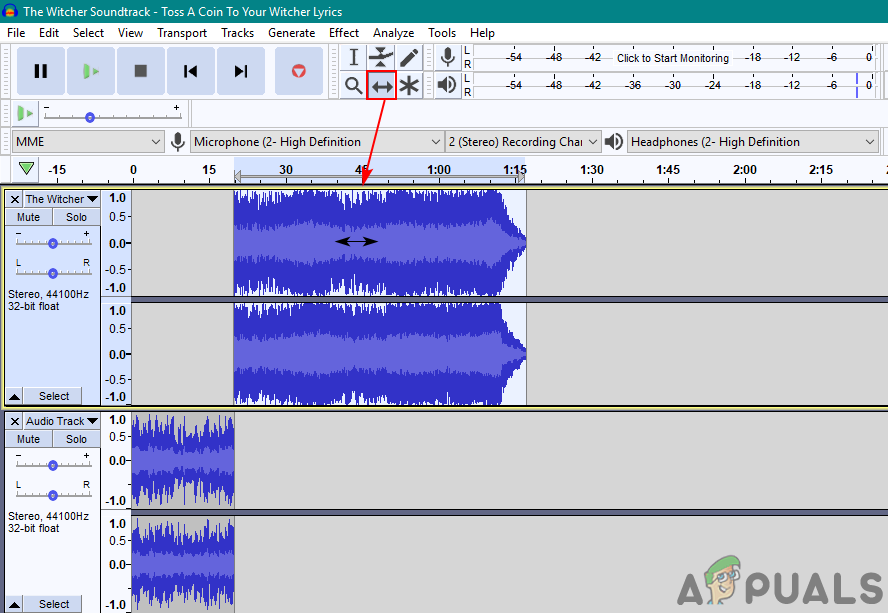Open The Witcher track name menu
This screenshot has width=888, height=613.
[60, 198]
